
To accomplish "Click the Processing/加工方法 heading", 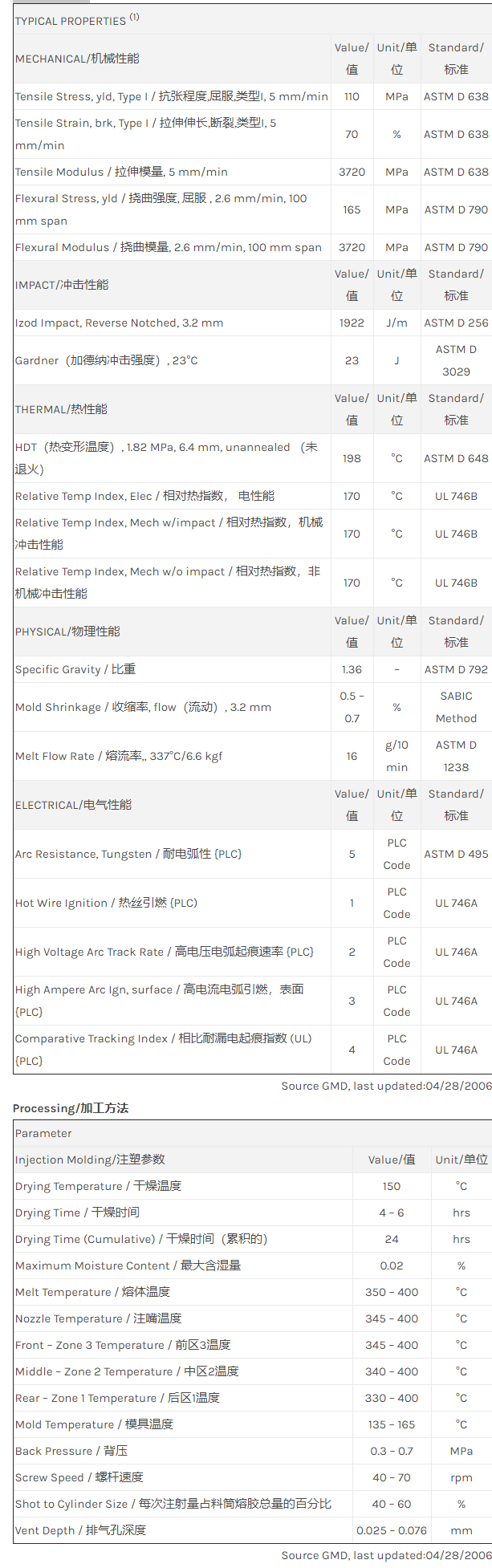I will pyautogui.click(x=71, y=1108).
